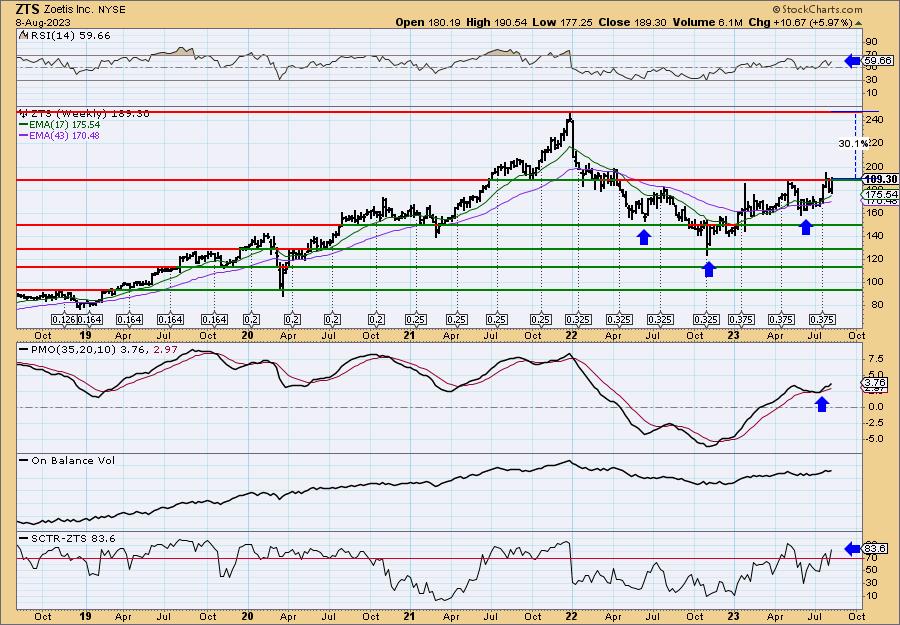This screenshot has width=900, height=625.
Task: Click the ZTS (Weekly) candlestick legend icon
Action: tap(22, 113)
